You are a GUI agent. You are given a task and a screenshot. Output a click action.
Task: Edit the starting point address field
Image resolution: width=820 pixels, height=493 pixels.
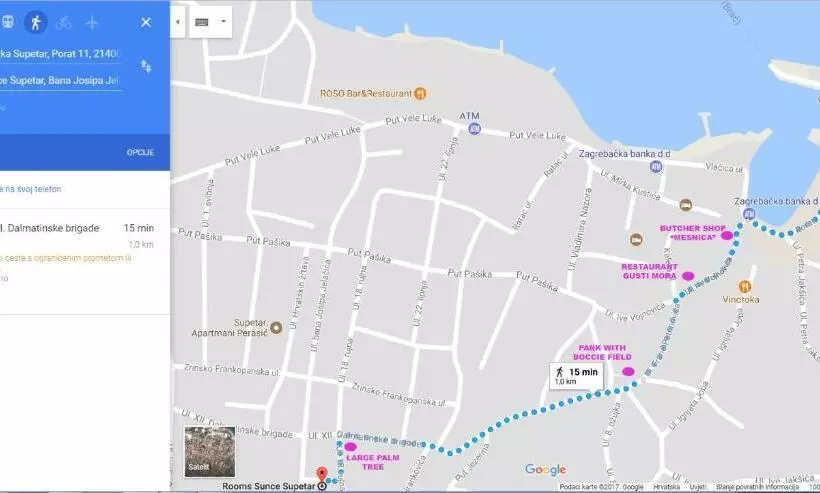pyautogui.click(x=60, y=54)
